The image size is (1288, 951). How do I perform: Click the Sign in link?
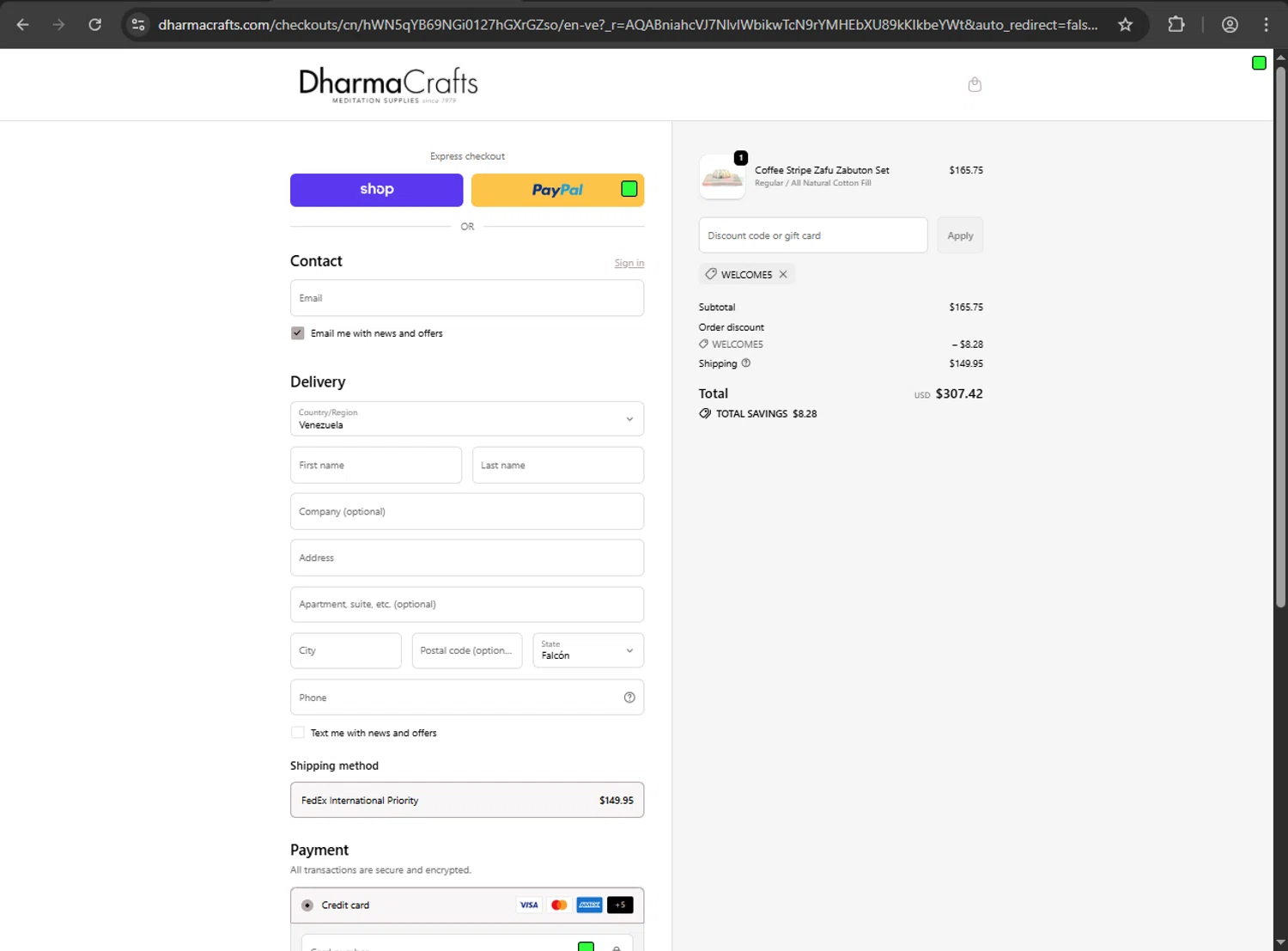pyautogui.click(x=629, y=264)
